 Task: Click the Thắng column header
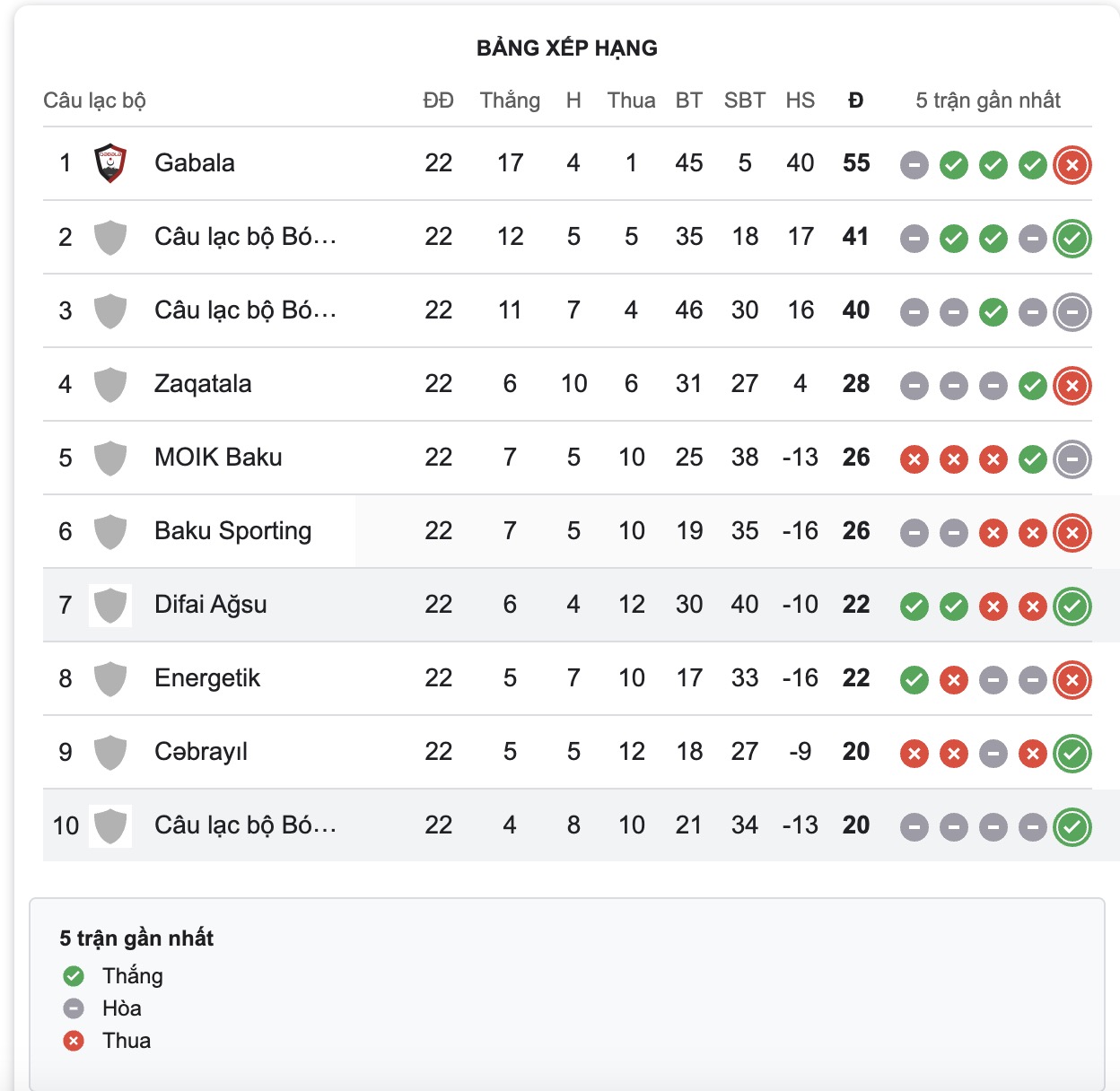click(x=510, y=100)
